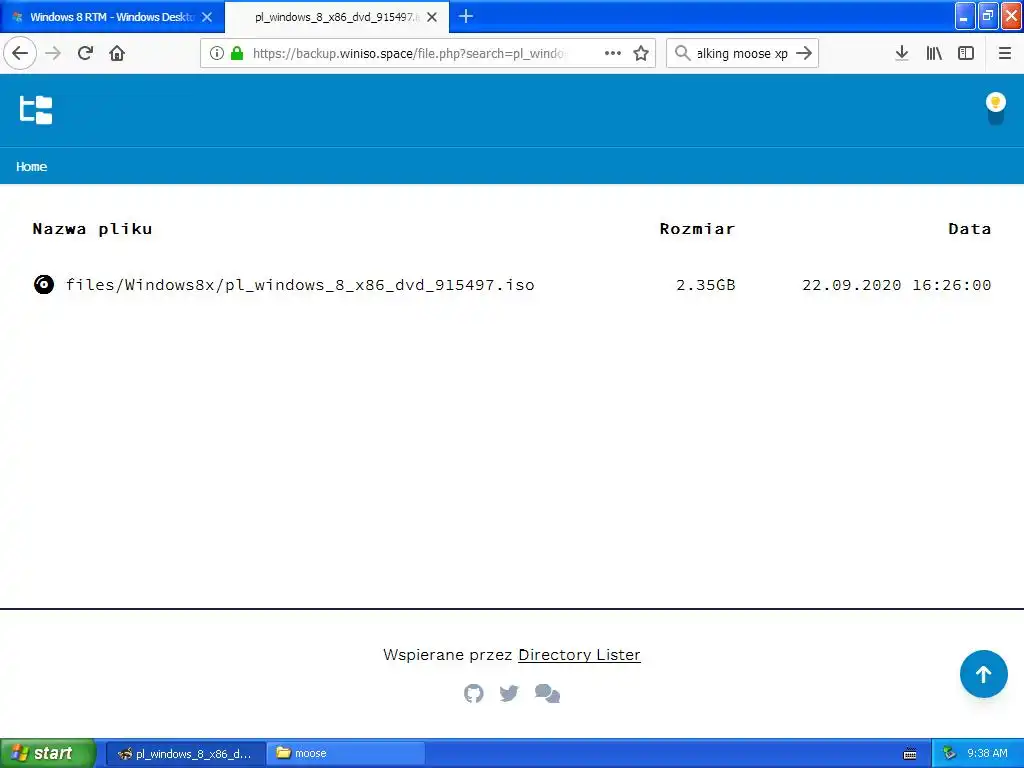Open page actions three-dot menu
Screen dimensions: 1024x768
[613, 53]
